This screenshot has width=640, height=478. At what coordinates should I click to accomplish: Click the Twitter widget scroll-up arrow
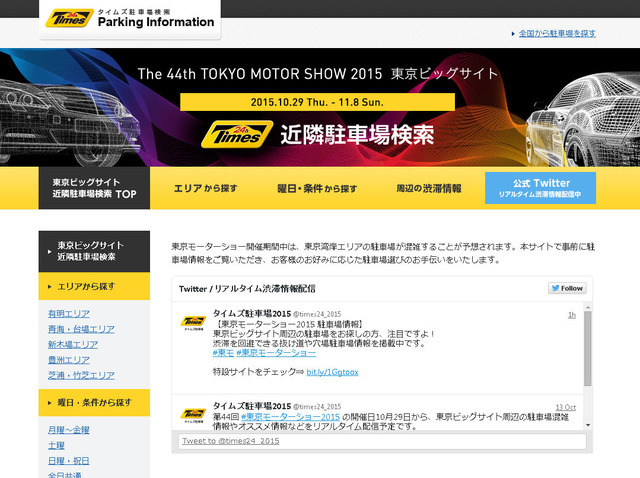[588, 307]
